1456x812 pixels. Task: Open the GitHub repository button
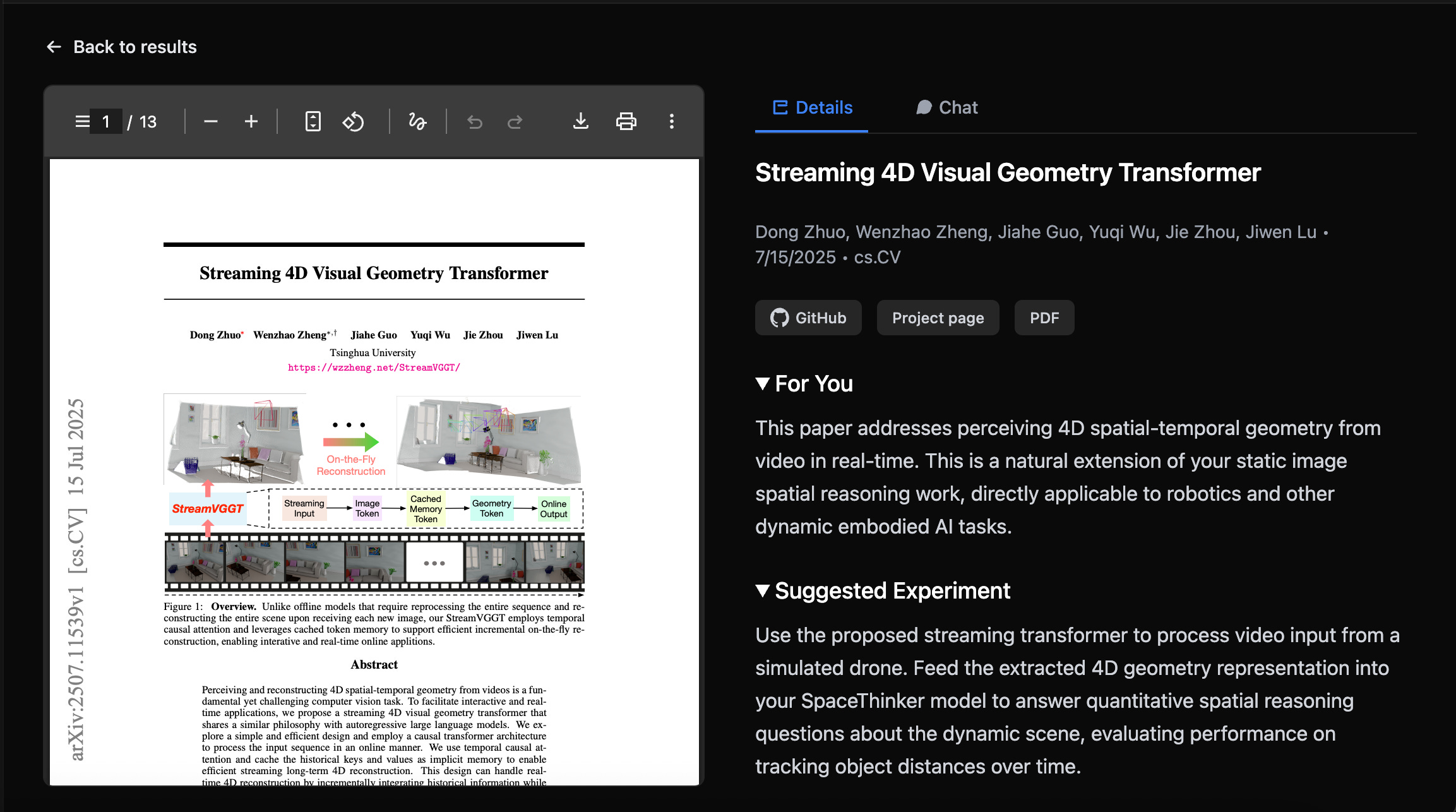[x=808, y=318]
